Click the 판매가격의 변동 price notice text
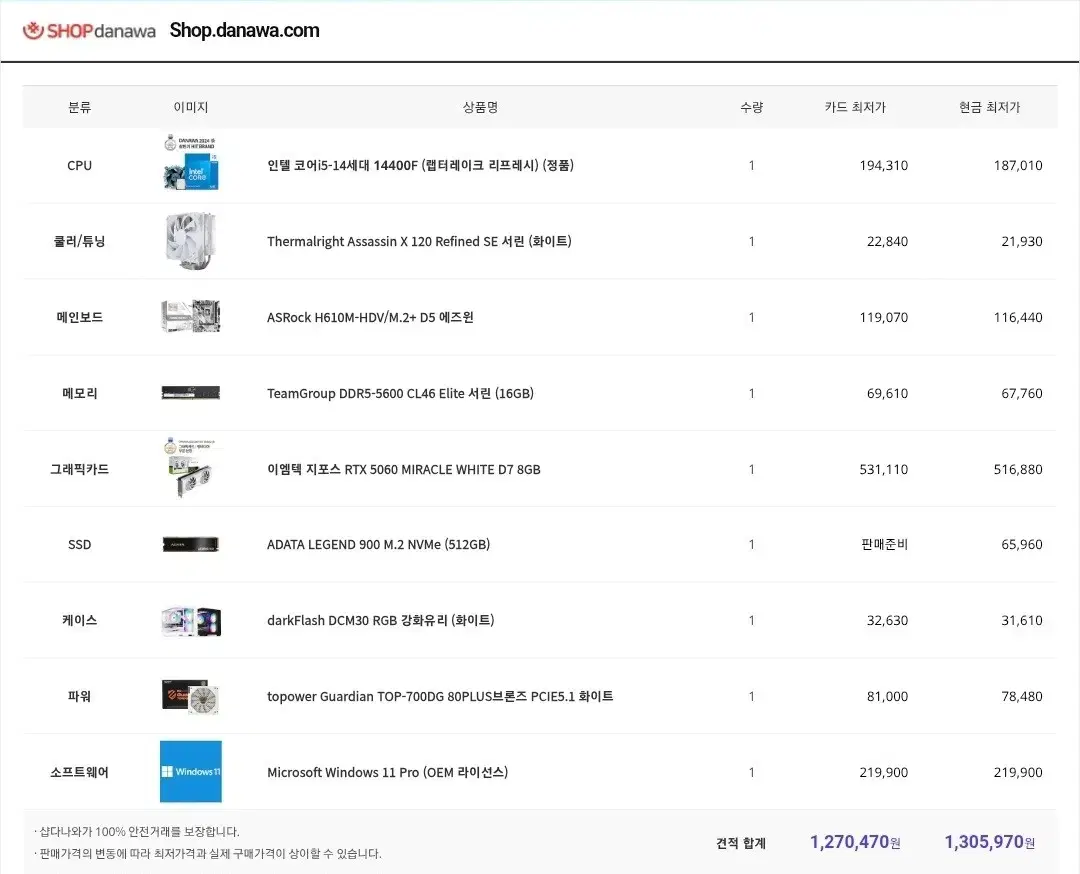This screenshot has width=1080, height=874. pyautogui.click(x=207, y=853)
